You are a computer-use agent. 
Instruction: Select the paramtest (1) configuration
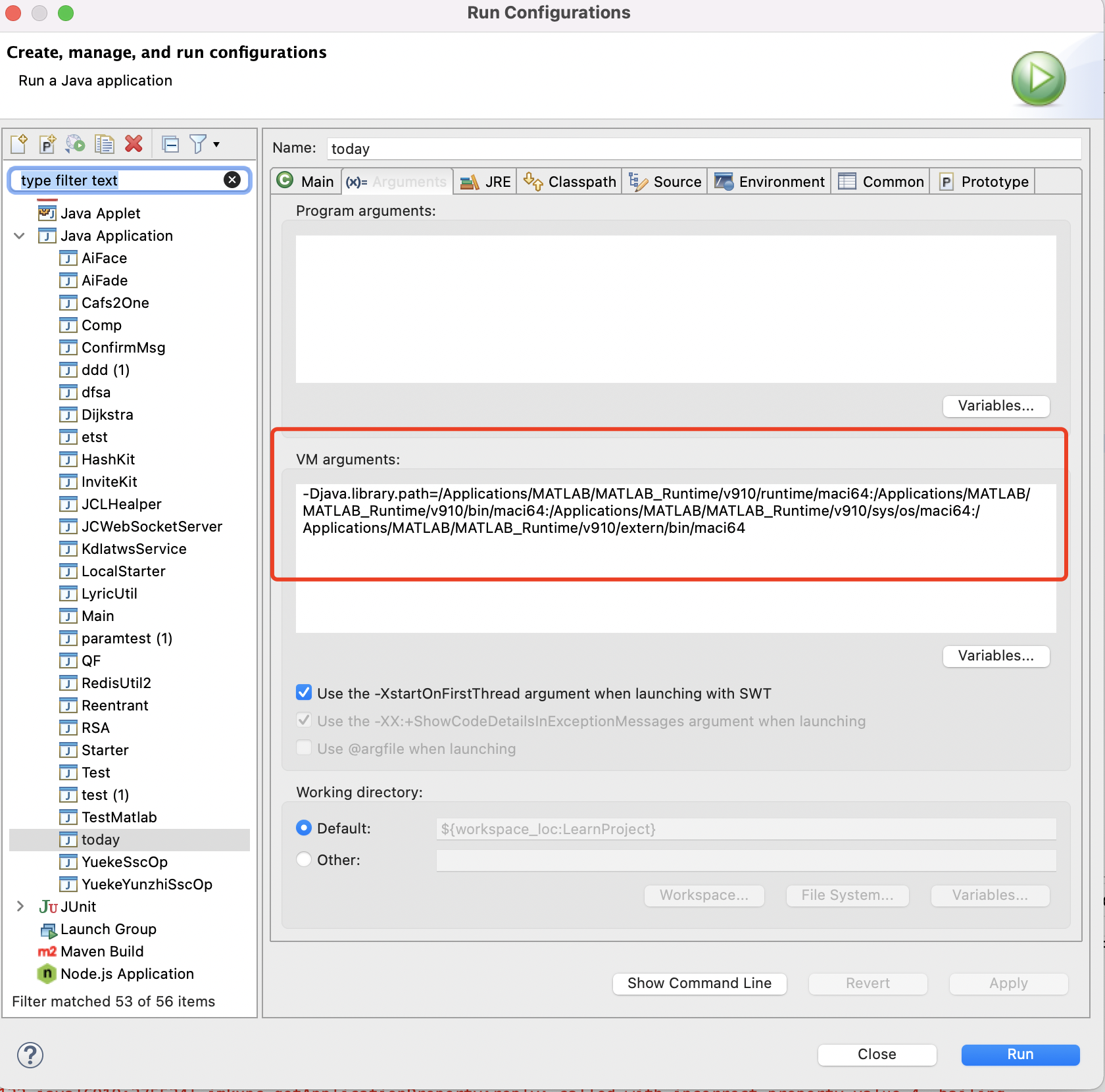pos(116,638)
